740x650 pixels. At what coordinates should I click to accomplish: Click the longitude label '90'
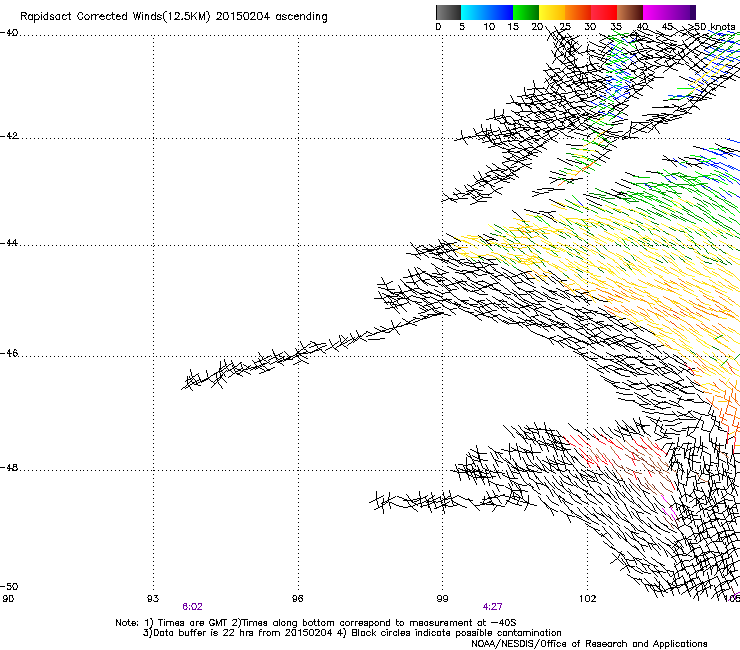click(x=8, y=599)
